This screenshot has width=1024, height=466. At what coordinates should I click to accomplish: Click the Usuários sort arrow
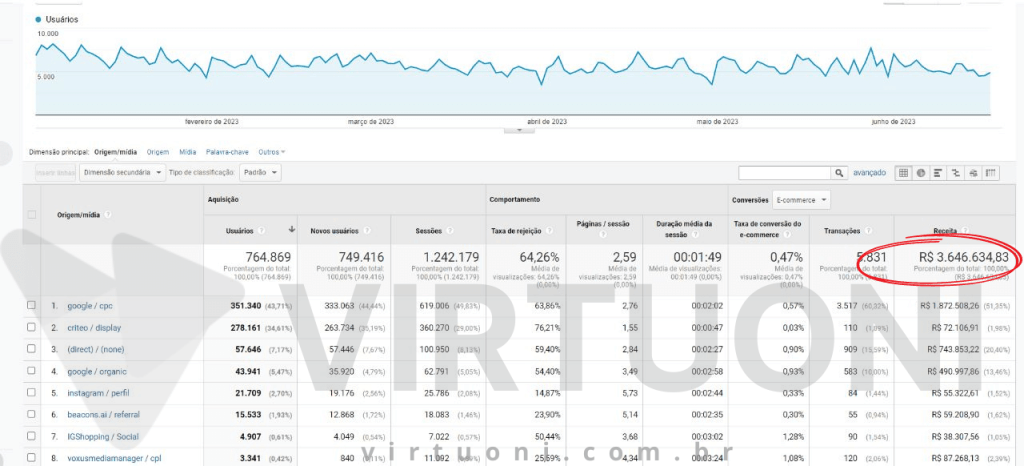point(291,229)
